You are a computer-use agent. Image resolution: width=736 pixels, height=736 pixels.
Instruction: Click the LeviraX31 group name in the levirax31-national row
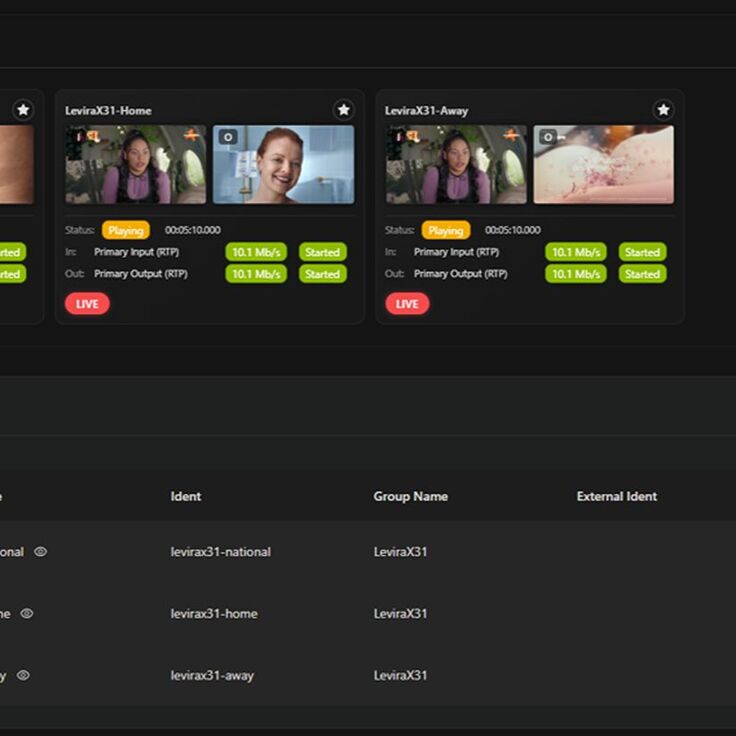tap(400, 552)
